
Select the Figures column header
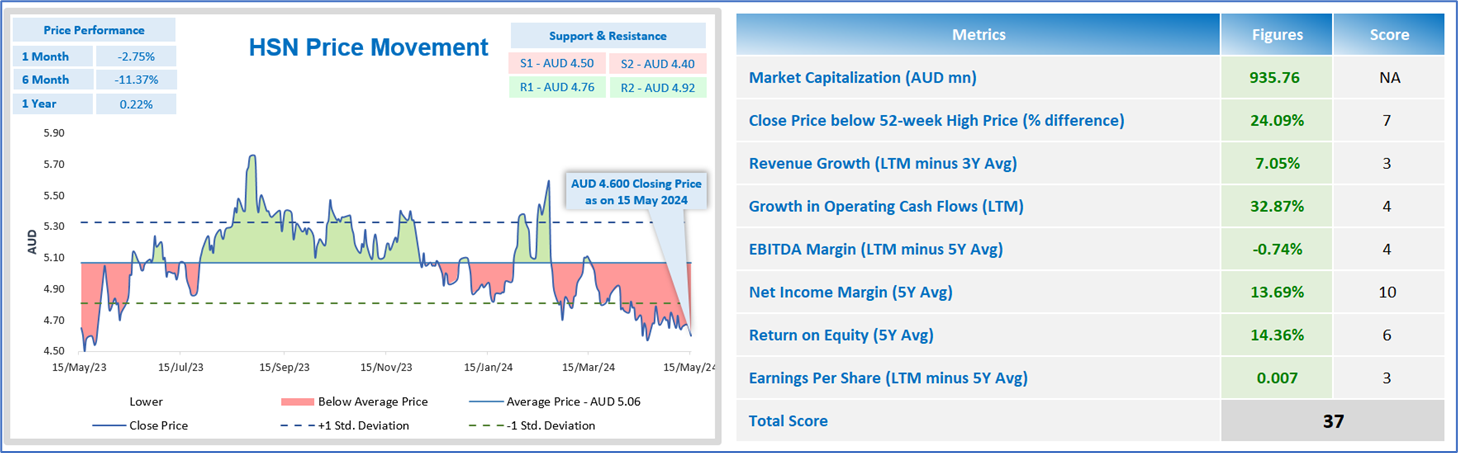(x=1277, y=35)
